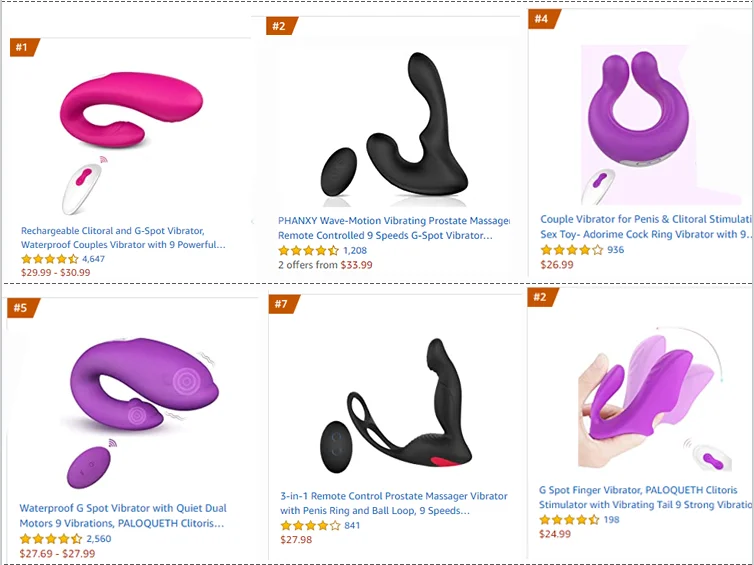Image resolution: width=754 pixels, height=565 pixels.
Task: Click star rating beside 841 reviews
Action: point(310,526)
